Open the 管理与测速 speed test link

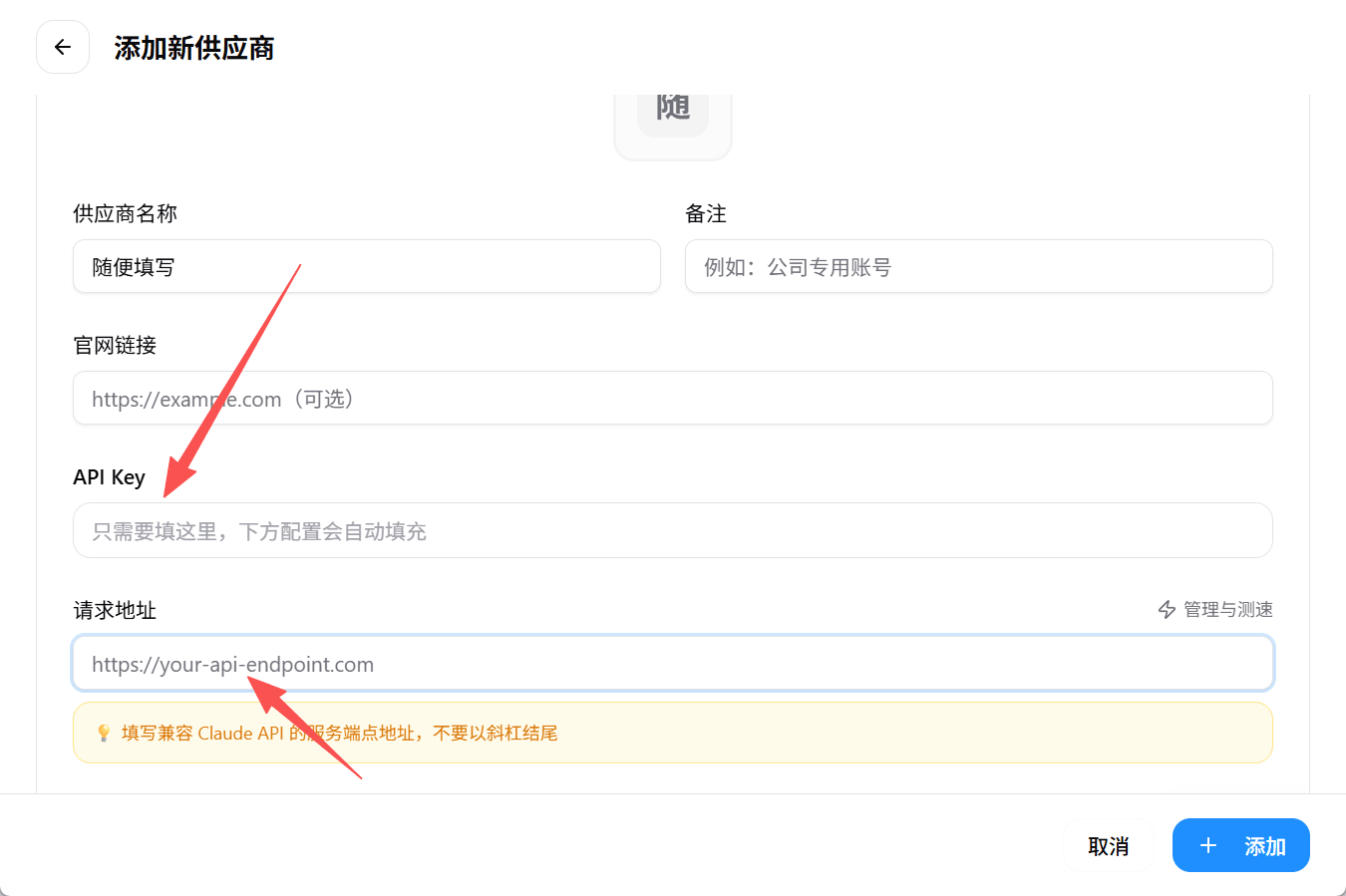1226,609
